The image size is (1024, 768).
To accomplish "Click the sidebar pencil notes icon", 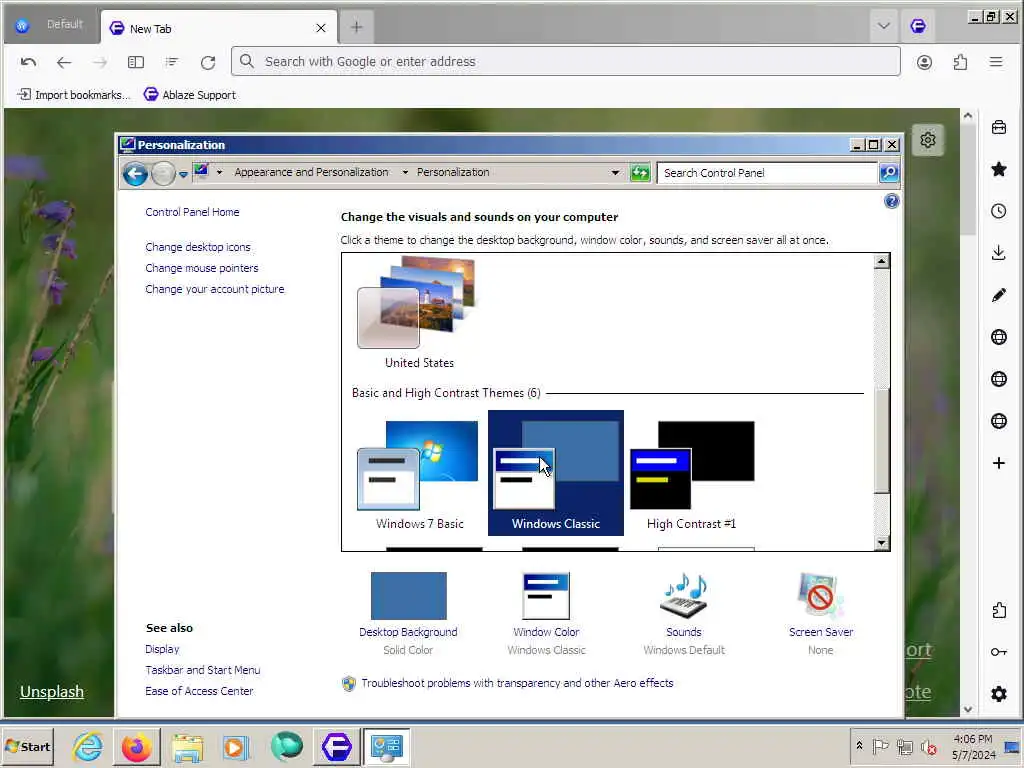I will pyautogui.click(x=999, y=295).
